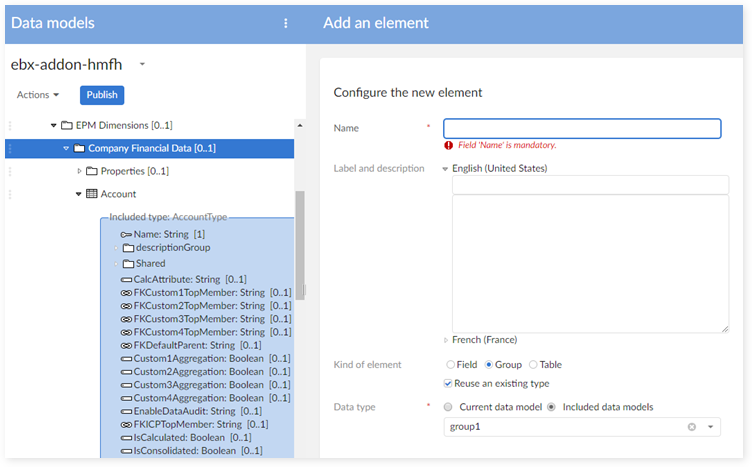
Task: Click the FKCustom1TopMember link field icon
Action: tap(126, 293)
